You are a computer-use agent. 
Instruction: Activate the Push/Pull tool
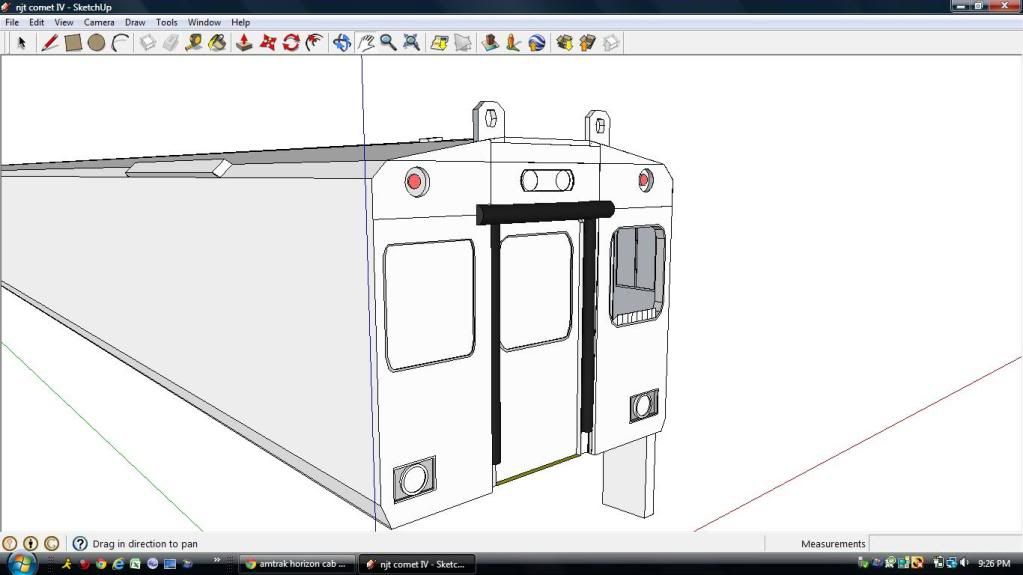point(244,43)
